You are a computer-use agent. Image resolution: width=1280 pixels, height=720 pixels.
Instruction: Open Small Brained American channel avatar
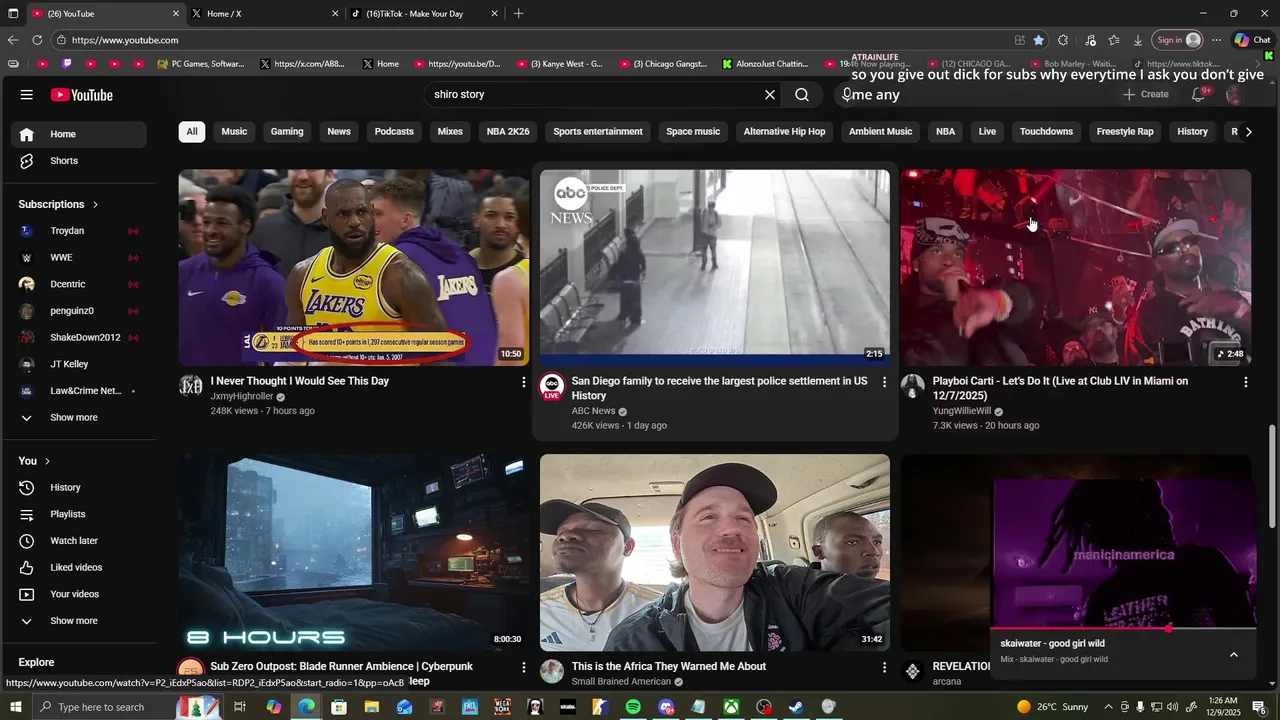click(x=552, y=671)
